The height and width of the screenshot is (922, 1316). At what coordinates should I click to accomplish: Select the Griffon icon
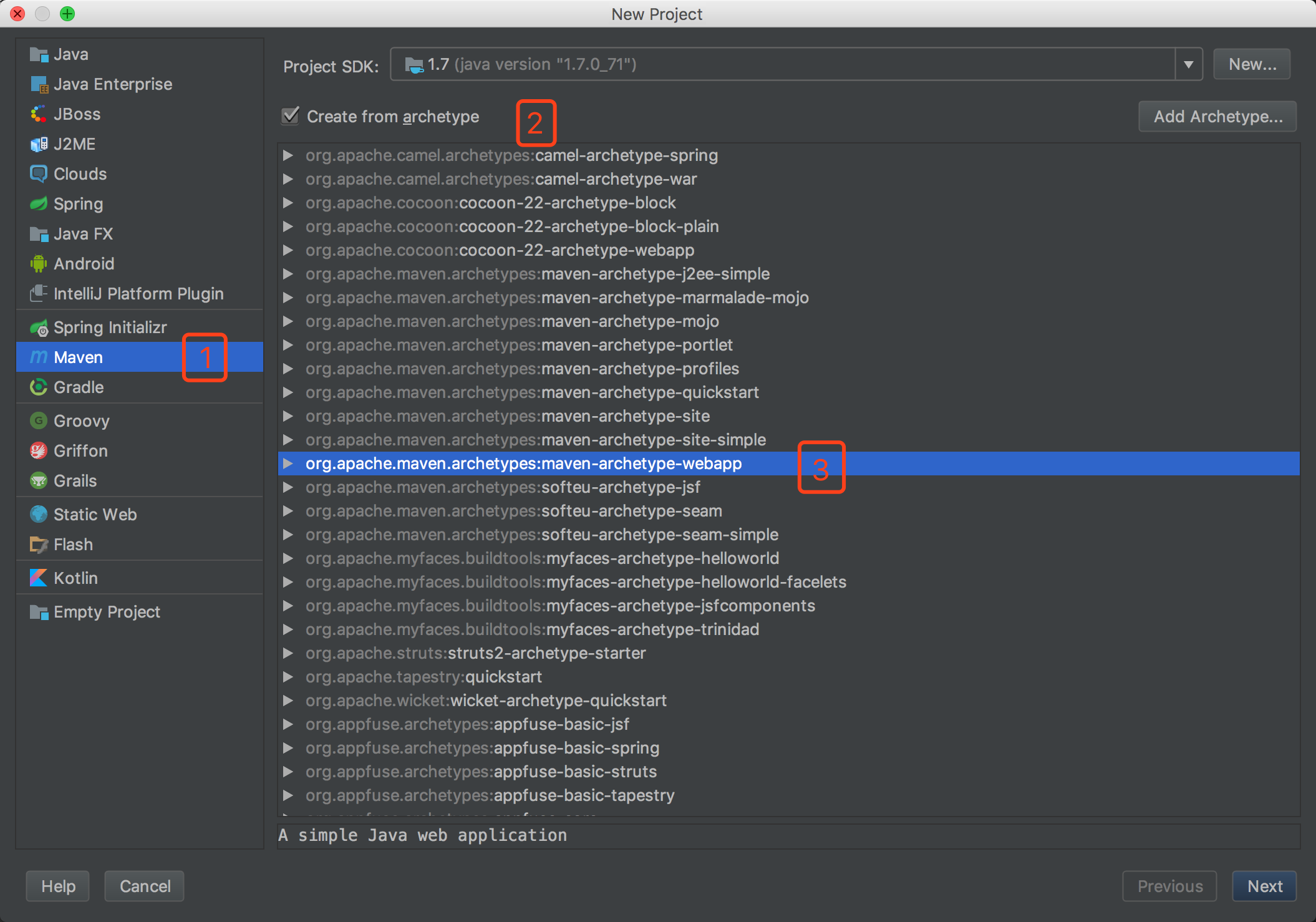click(x=39, y=451)
